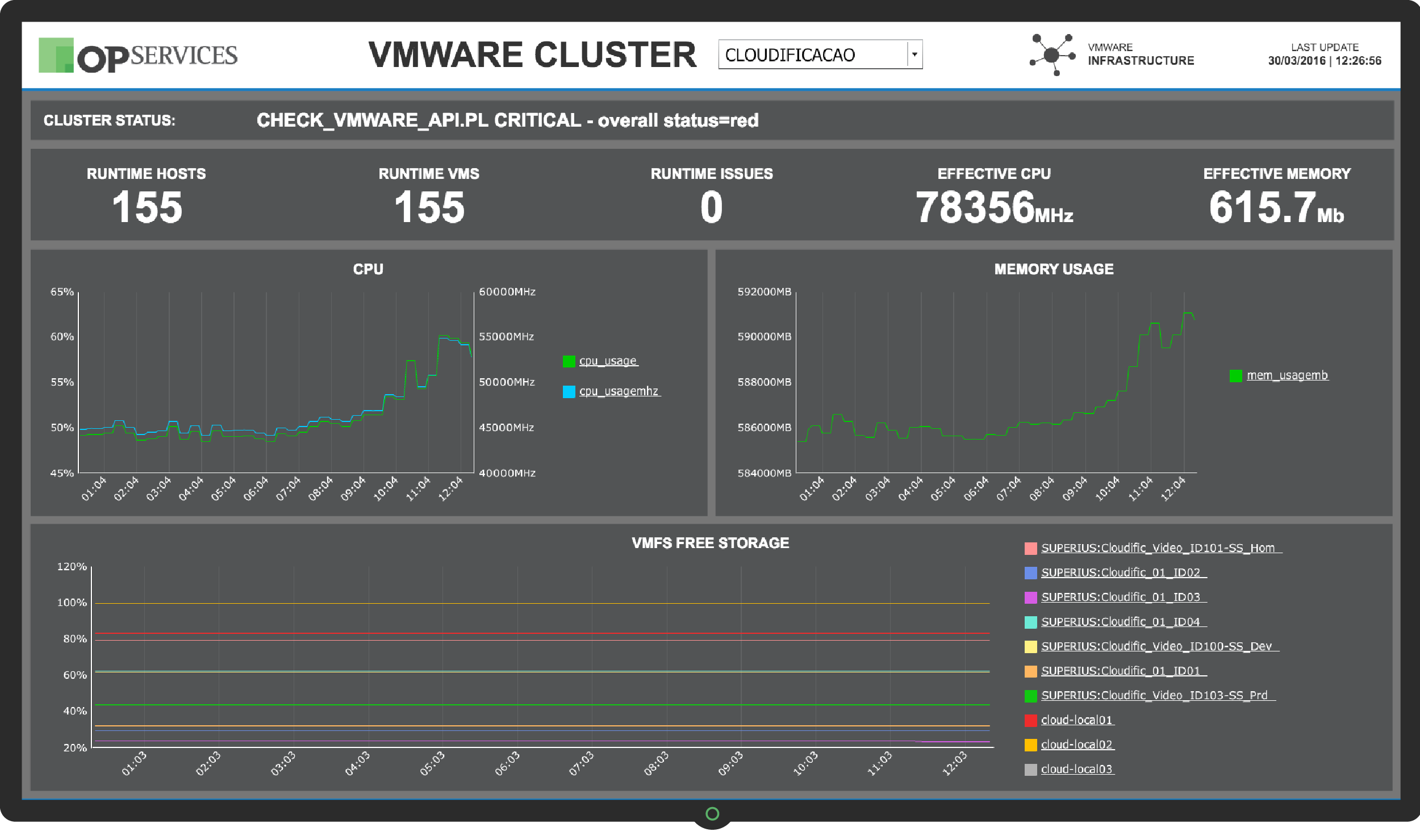Open the cpu_usagemhz legend link
The width and height of the screenshot is (1420, 840).
619,391
